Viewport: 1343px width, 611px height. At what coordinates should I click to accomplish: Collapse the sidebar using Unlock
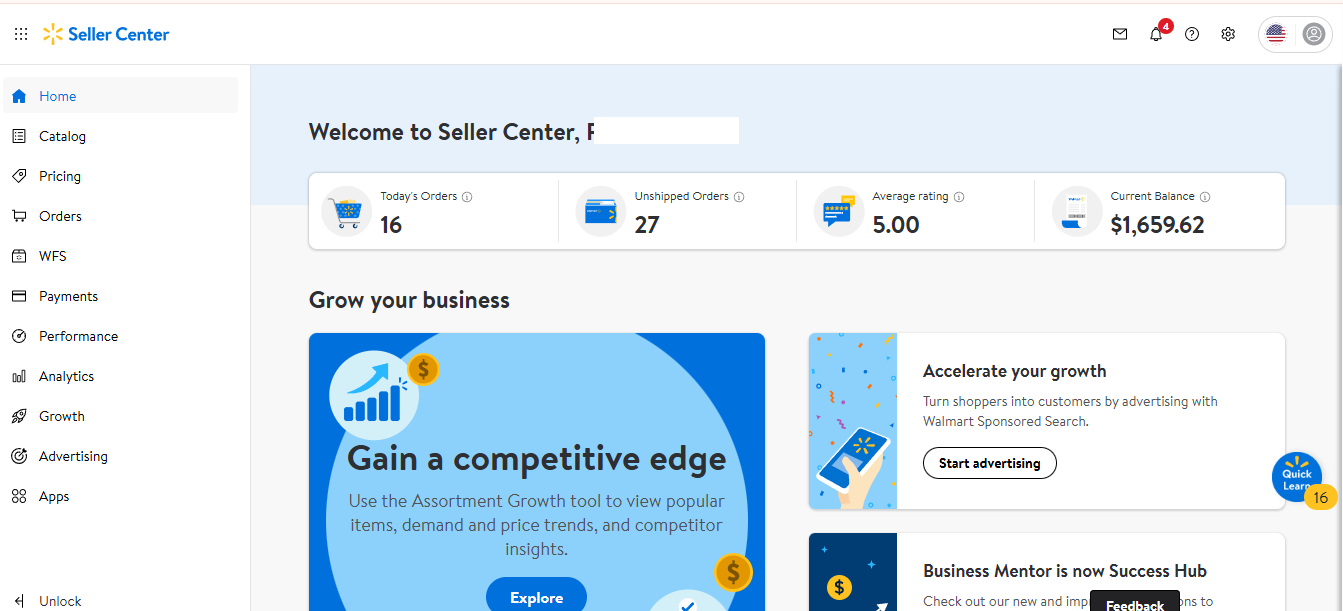48,601
